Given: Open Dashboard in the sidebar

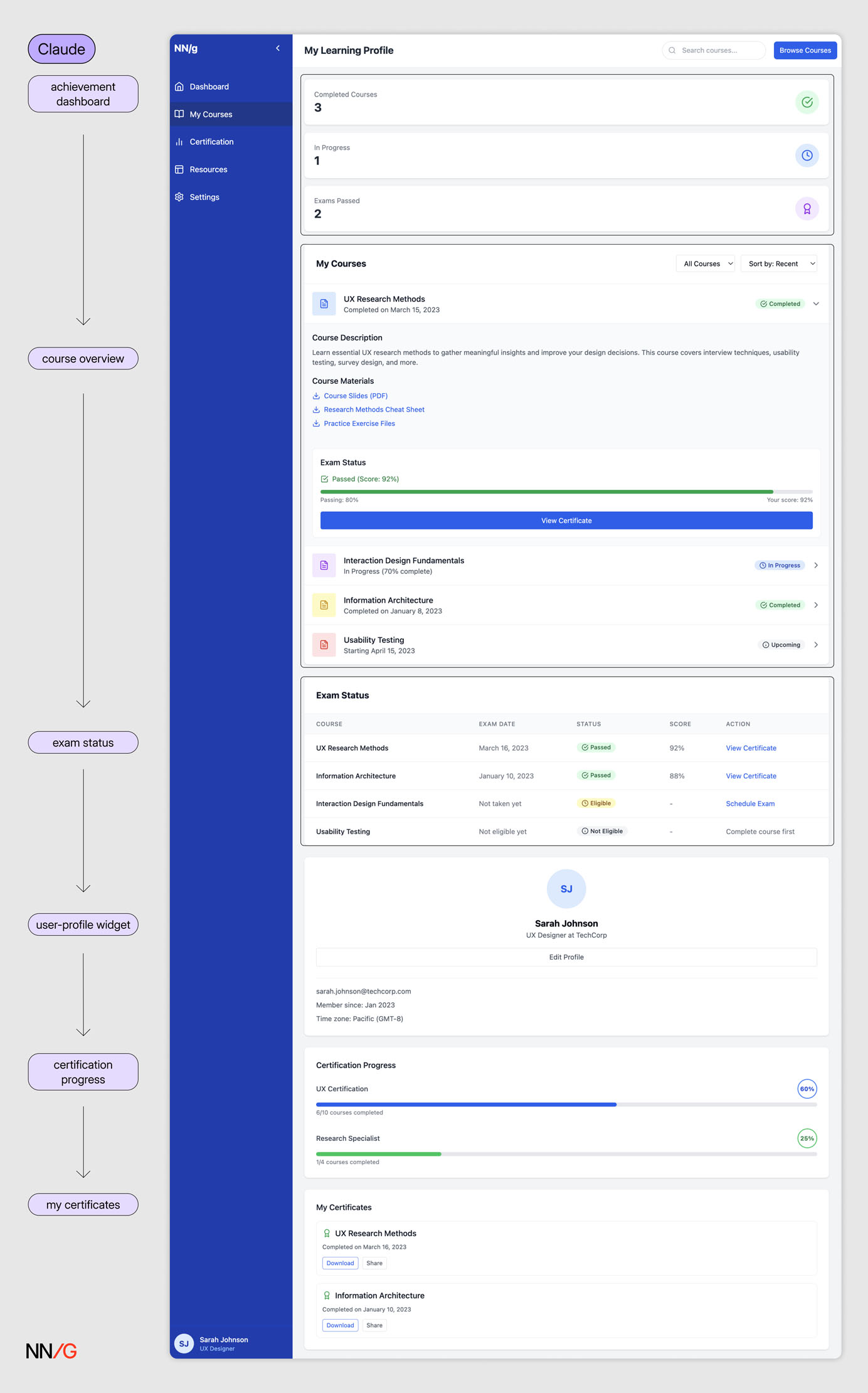Looking at the screenshot, I should (231, 87).
